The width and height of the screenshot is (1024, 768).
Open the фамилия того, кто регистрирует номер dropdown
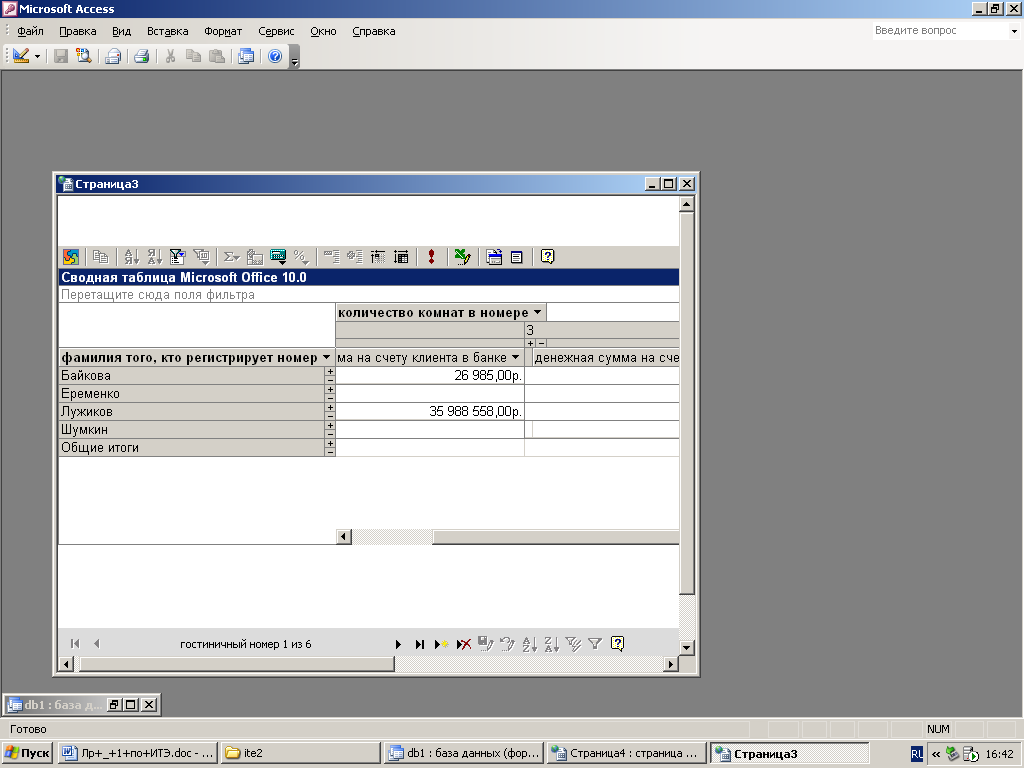327,357
